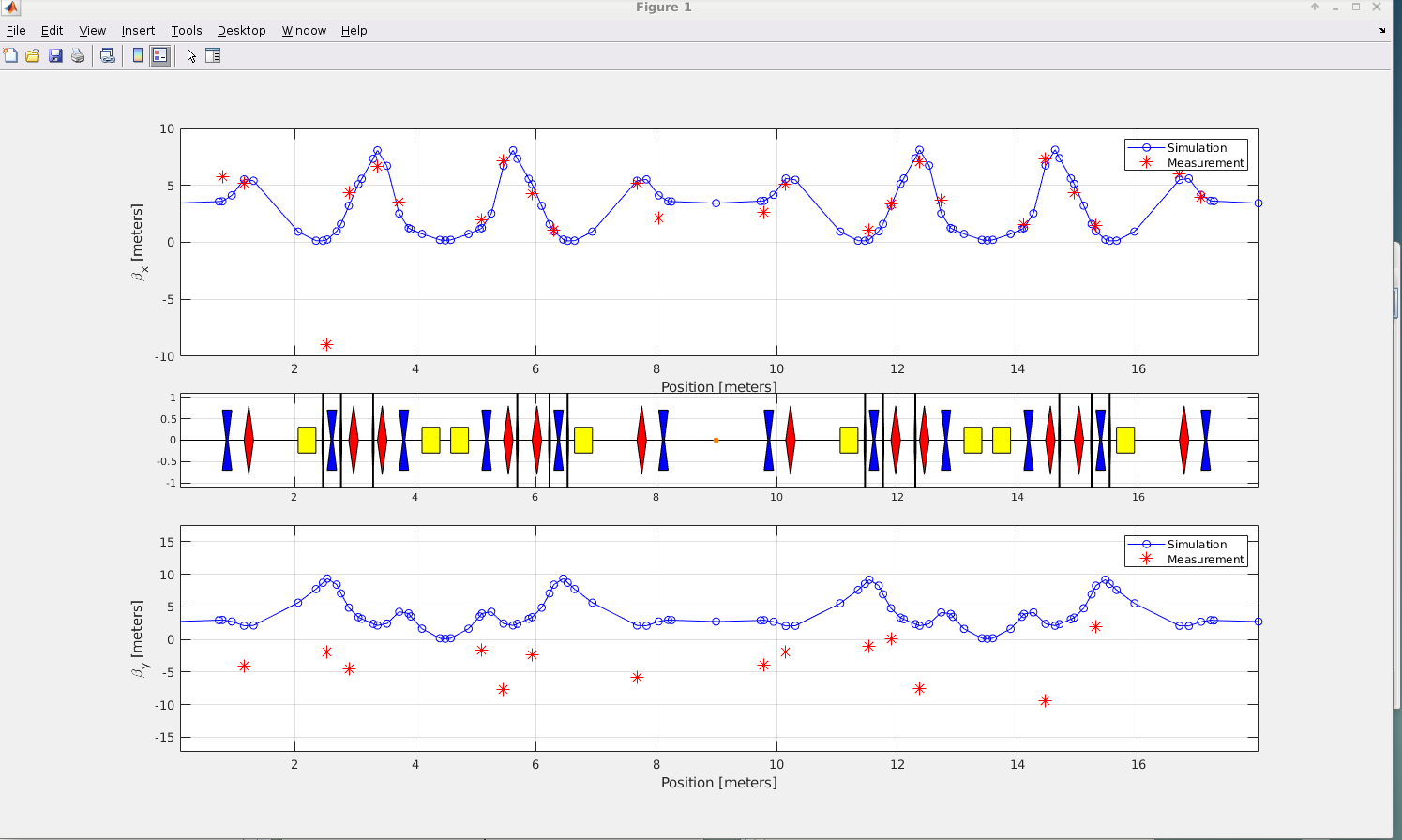The height and width of the screenshot is (840, 1402).
Task: Toggle the Insert Legend toolbar button
Action: [x=160, y=56]
